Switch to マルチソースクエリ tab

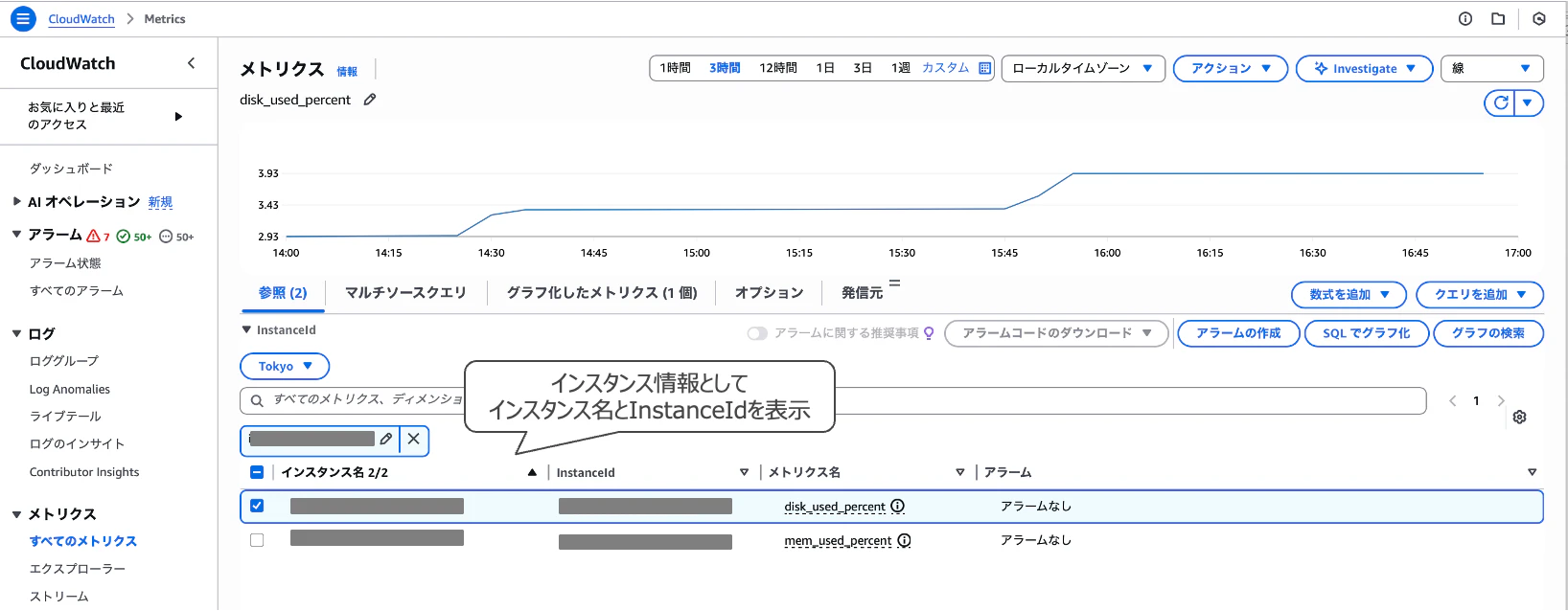pyautogui.click(x=405, y=293)
